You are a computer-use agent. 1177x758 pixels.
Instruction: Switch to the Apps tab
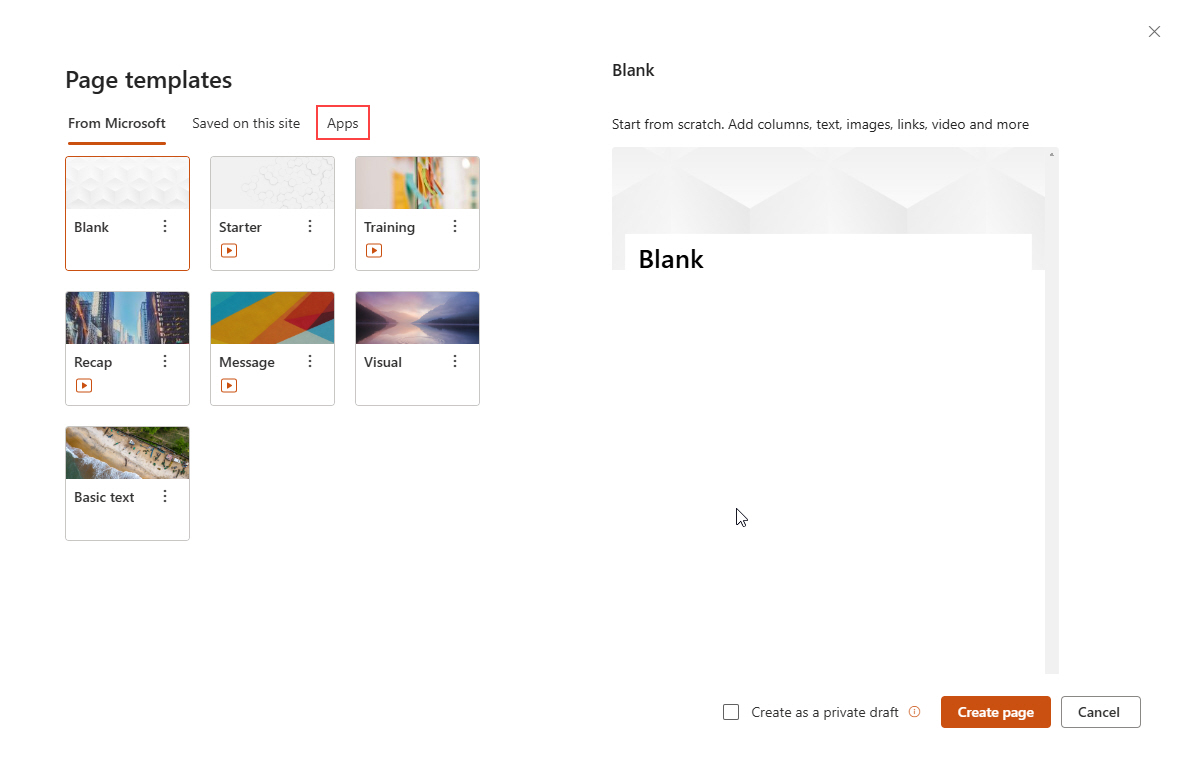[343, 123]
